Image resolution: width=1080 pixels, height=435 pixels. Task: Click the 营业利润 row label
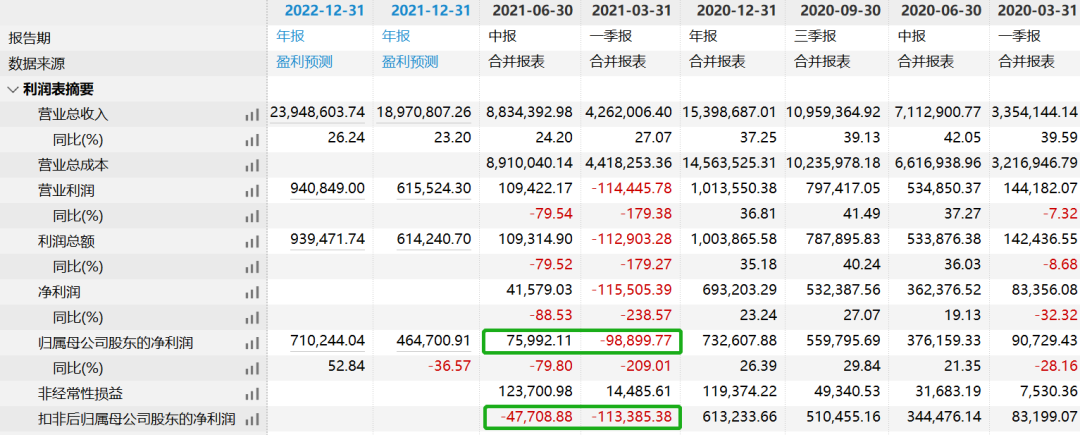pyautogui.click(x=65, y=191)
